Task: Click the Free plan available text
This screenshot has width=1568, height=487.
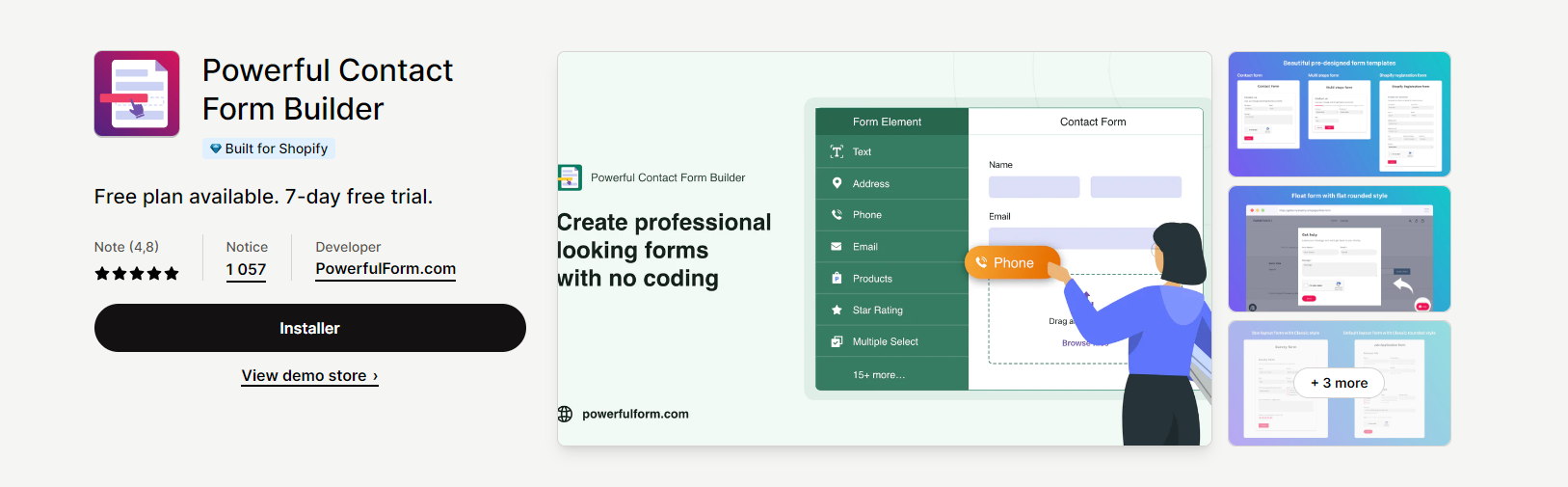Action: click(x=263, y=197)
